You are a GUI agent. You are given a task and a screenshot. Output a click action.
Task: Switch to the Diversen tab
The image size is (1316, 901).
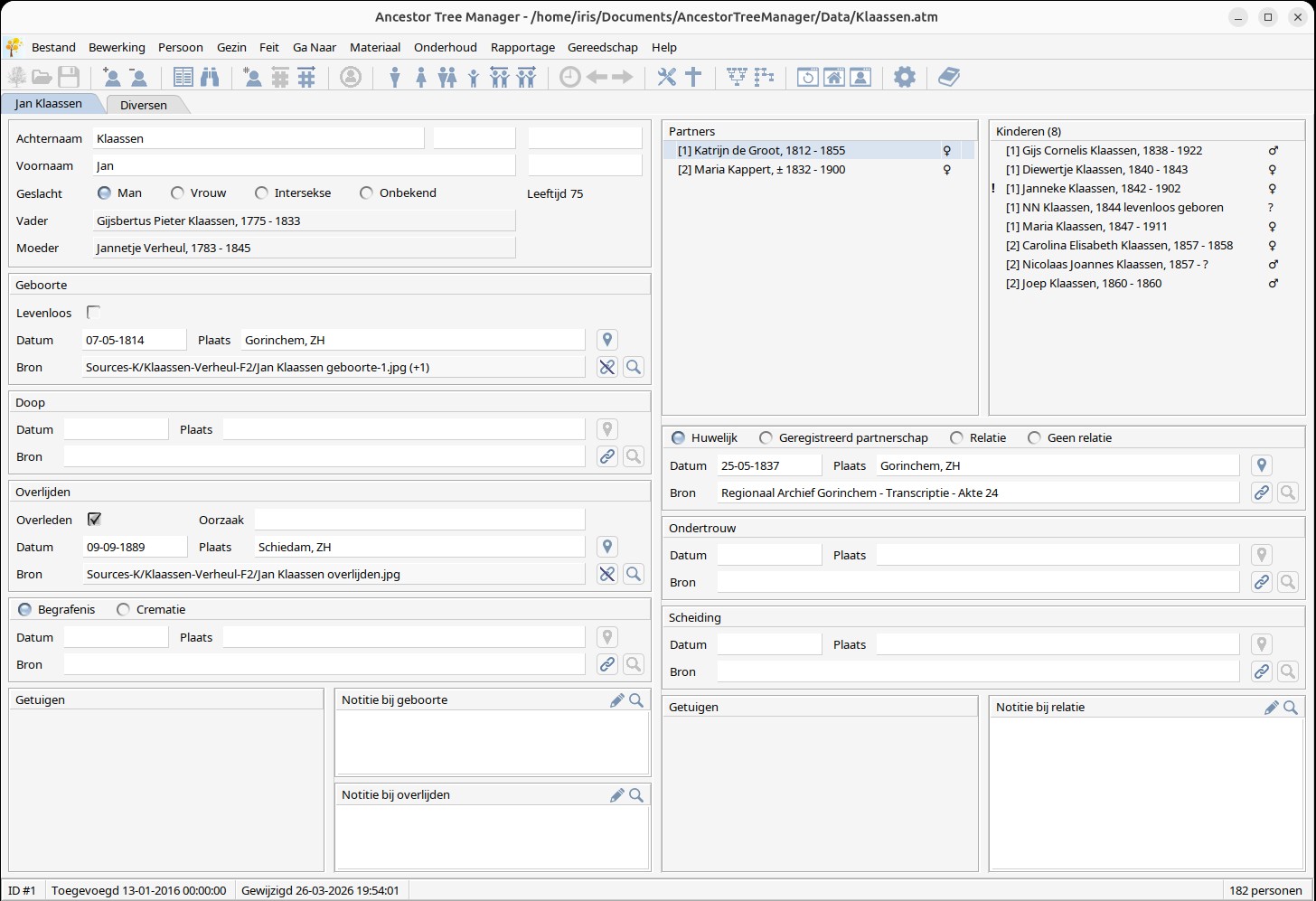pos(144,105)
